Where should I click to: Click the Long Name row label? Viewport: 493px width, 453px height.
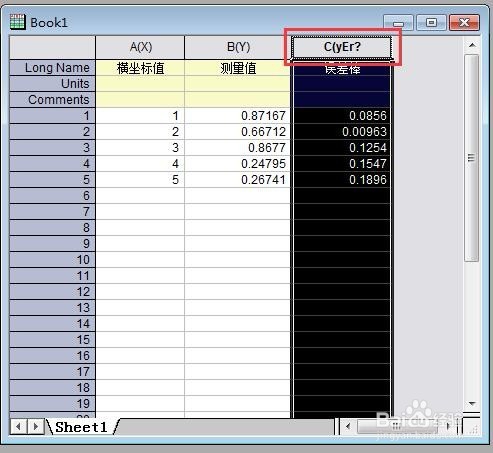click(53, 68)
